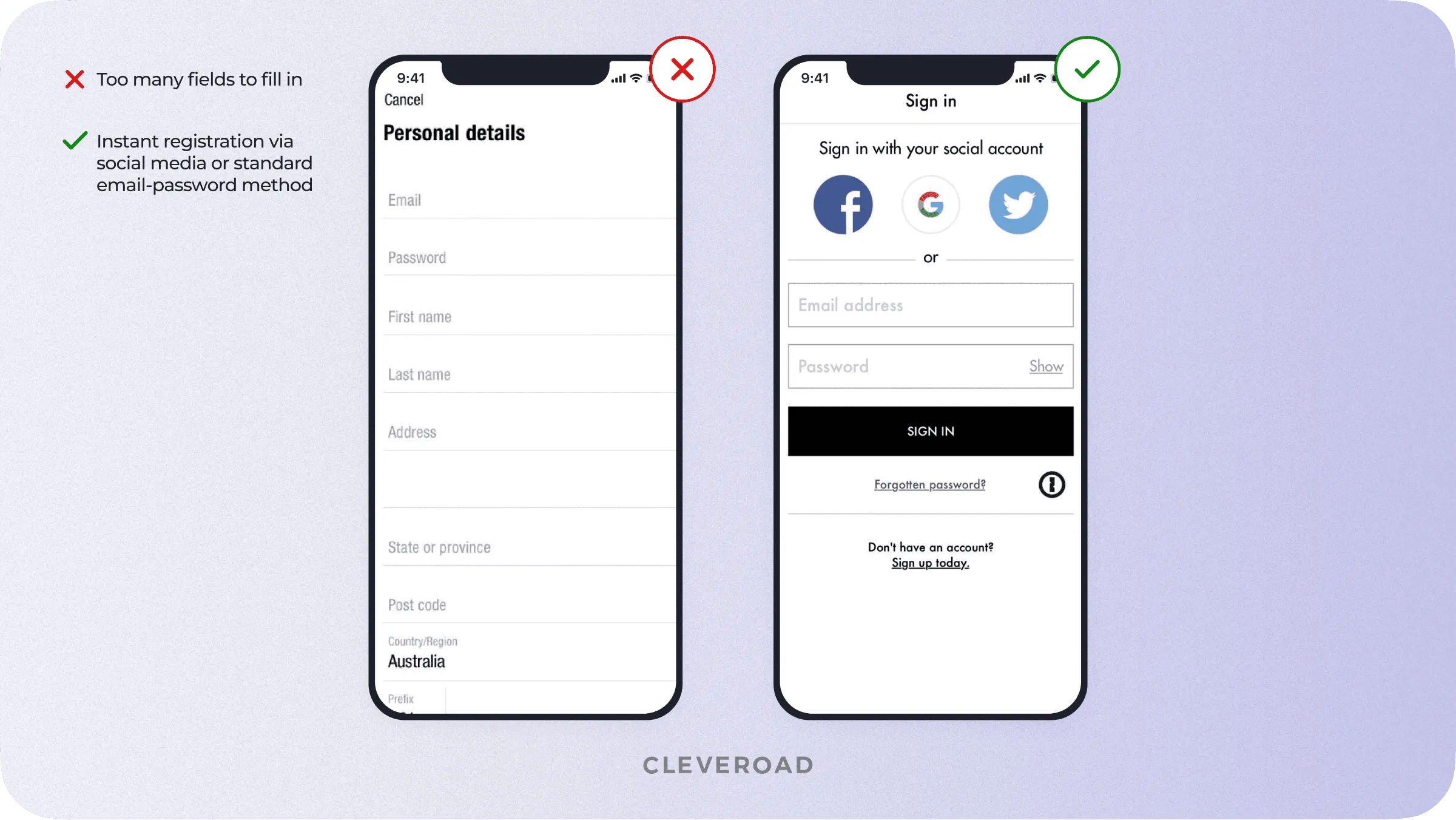Click the Post code field in personal details
This screenshot has width=1456, height=820.
click(528, 604)
